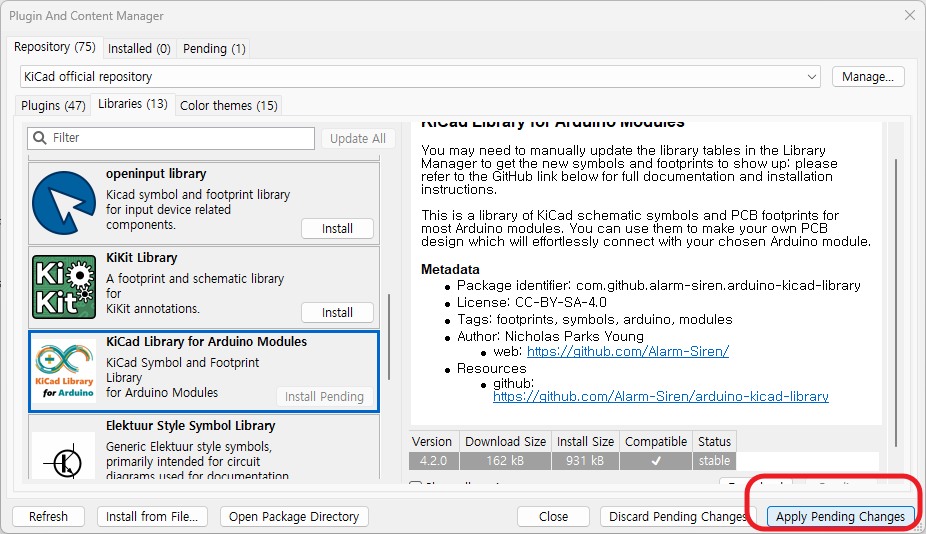Switch to the Installed (0) tab
Viewport: 926px width, 534px height.
click(139, 48)
